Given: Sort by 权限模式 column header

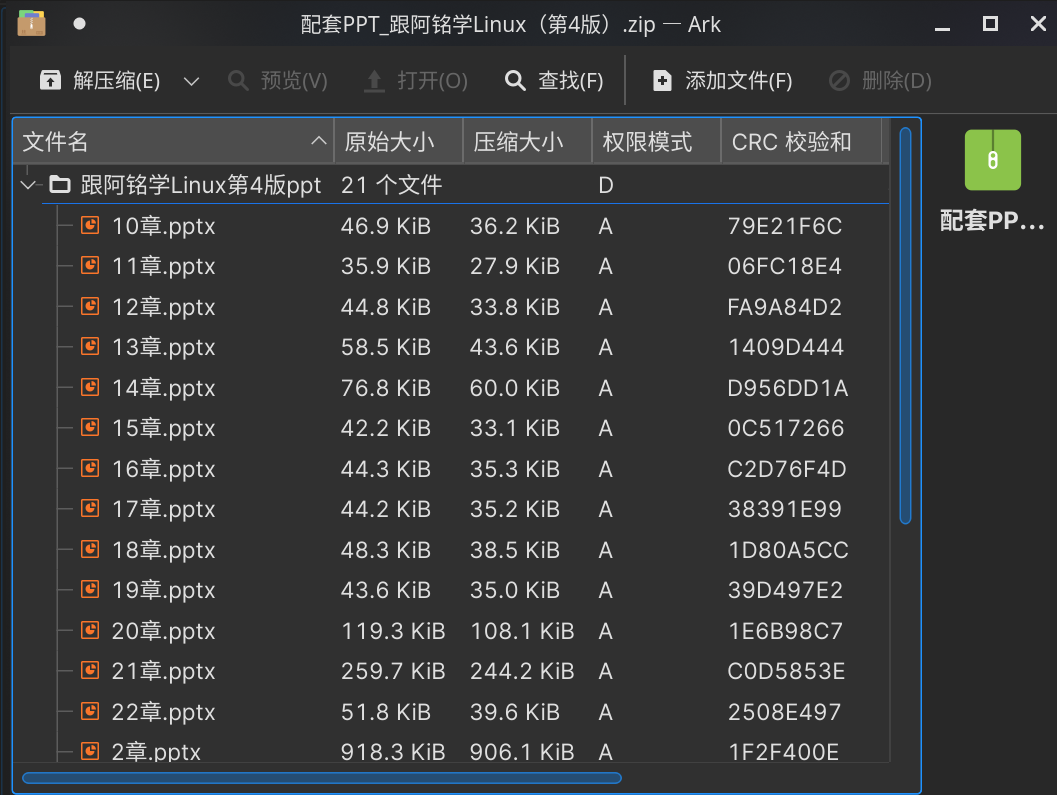Looking at the screenshot, I should point(656,142).
